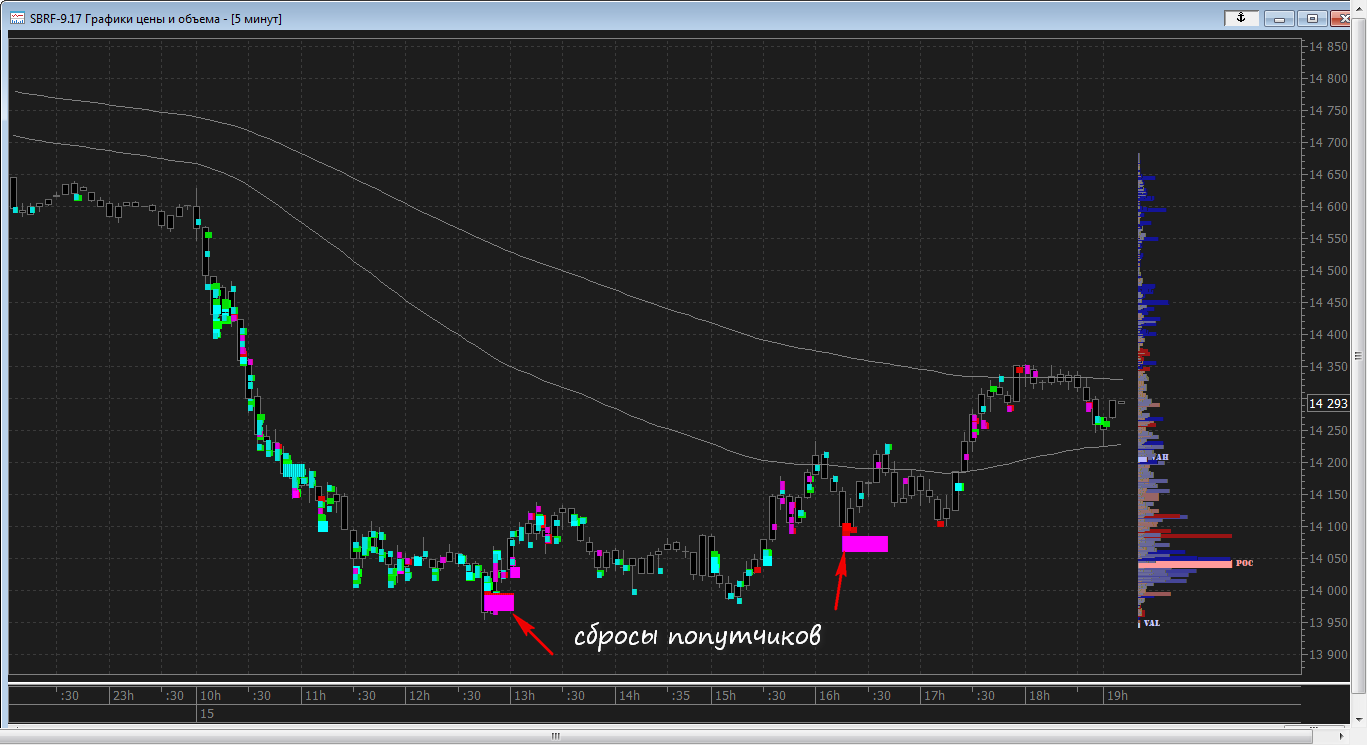Click the VAH label on volume profile
The width and height of the screenshot is (1367, 745).
pyautogui.click(x=1159, y=457)
